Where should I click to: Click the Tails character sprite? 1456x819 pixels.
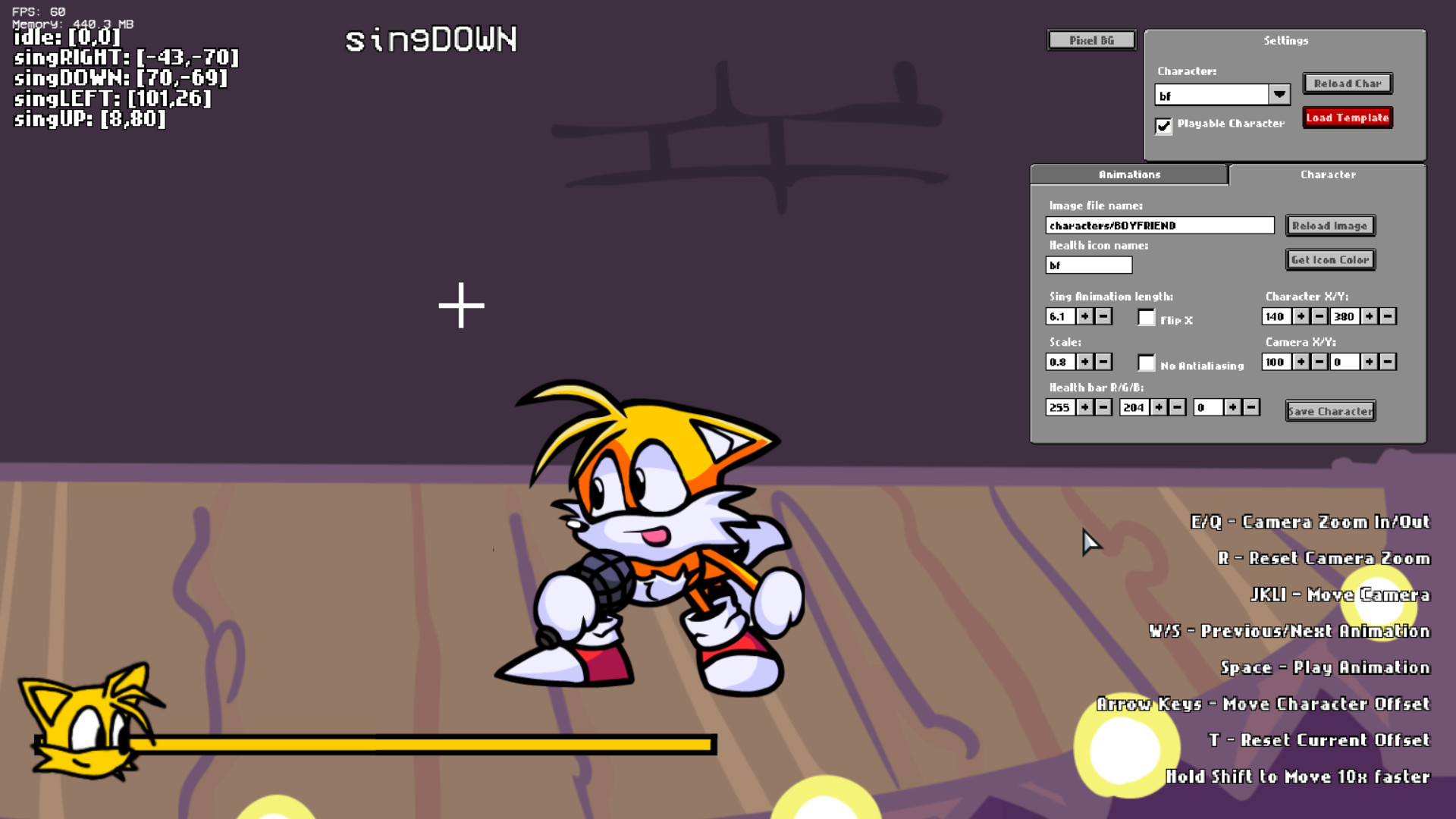(x=651, y=538)
